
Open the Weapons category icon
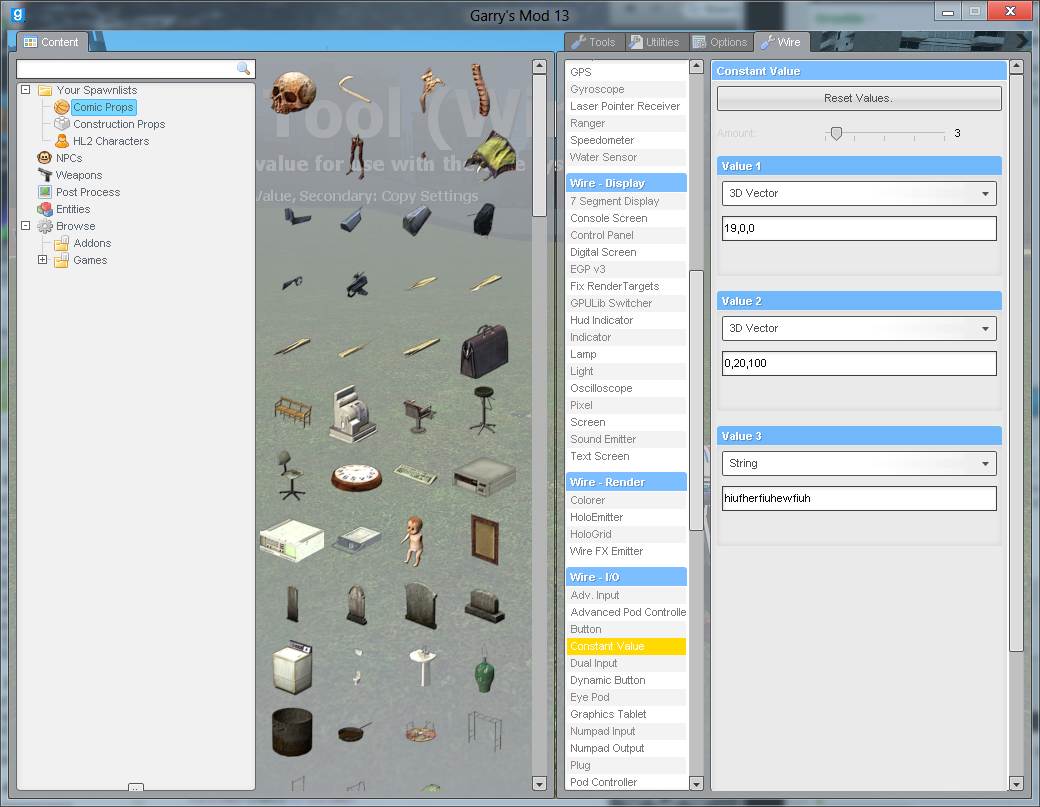[45, 175]
